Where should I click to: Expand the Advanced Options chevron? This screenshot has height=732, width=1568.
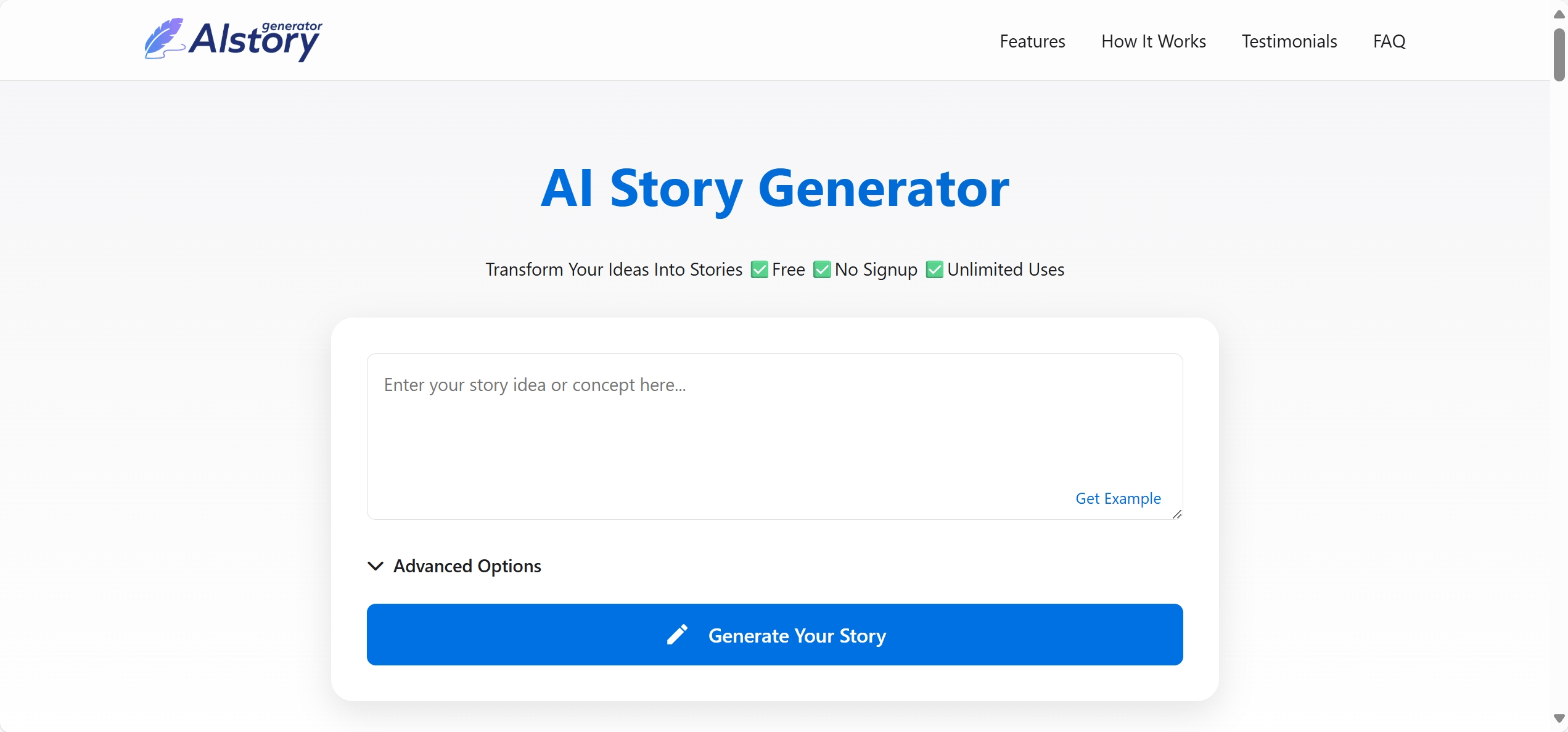coord(376,565)
